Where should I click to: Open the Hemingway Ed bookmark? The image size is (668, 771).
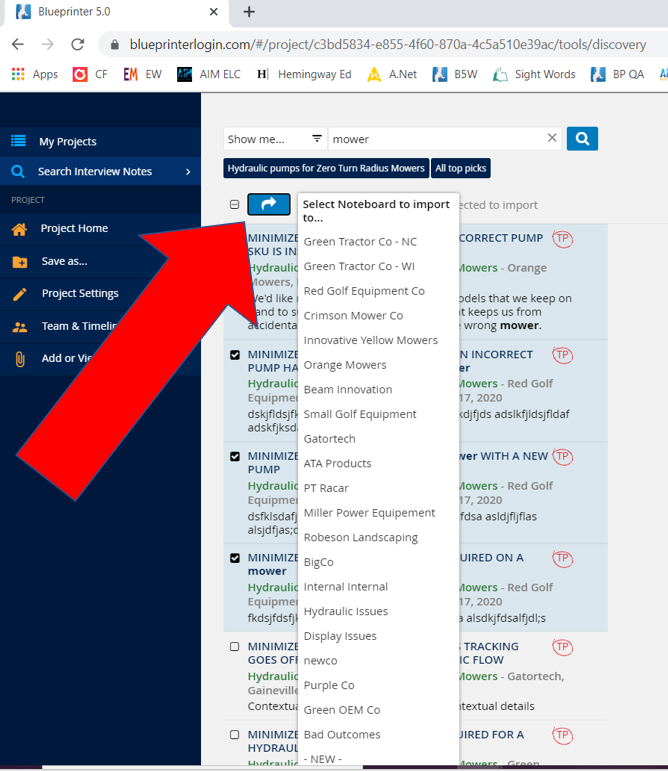[x=304, y=74]
